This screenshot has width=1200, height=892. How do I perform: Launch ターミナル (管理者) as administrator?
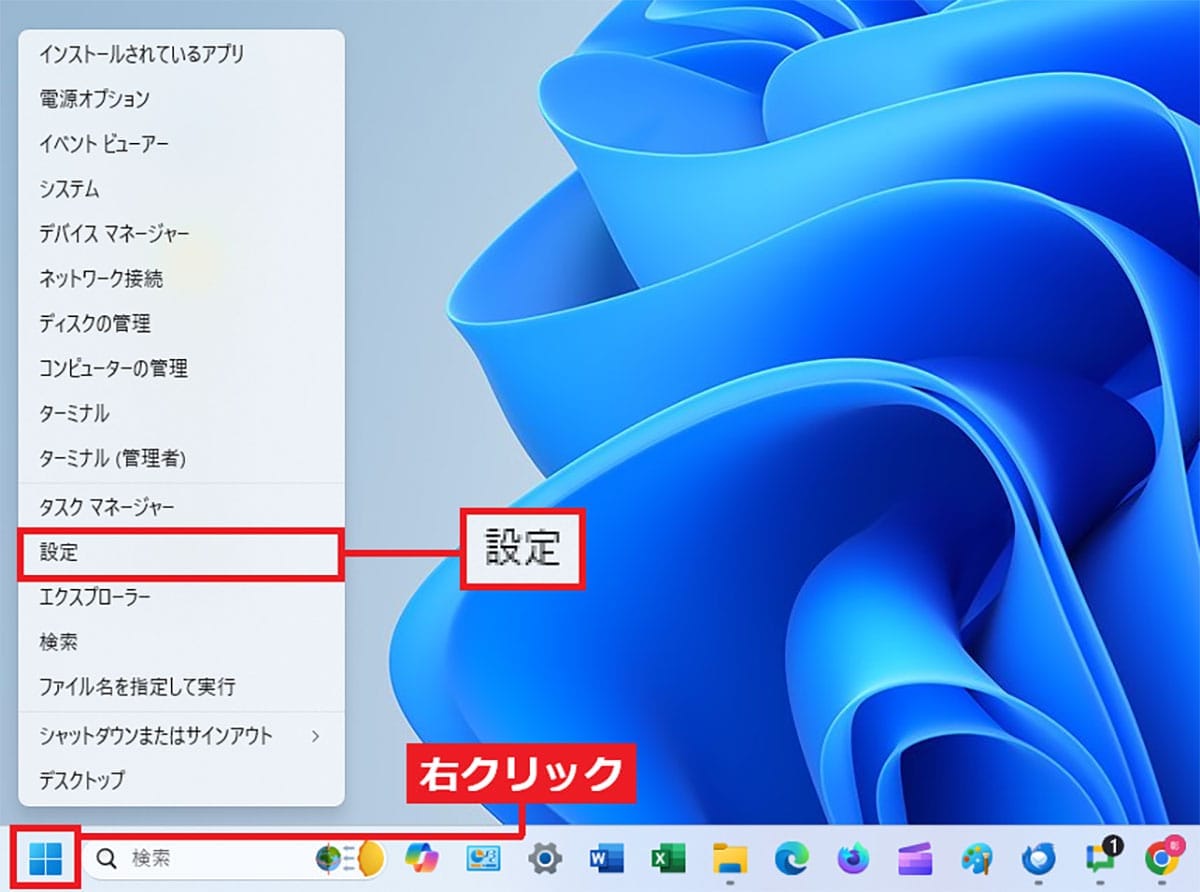coord(181,458)
